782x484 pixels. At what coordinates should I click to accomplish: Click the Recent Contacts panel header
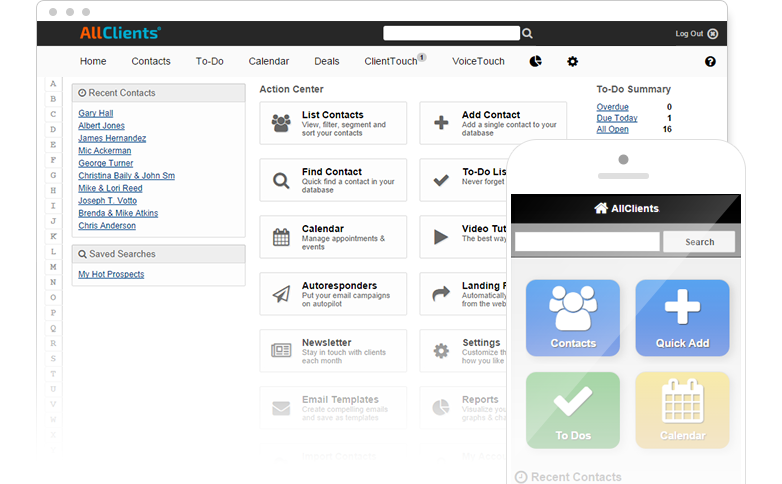tap(159, 93)
